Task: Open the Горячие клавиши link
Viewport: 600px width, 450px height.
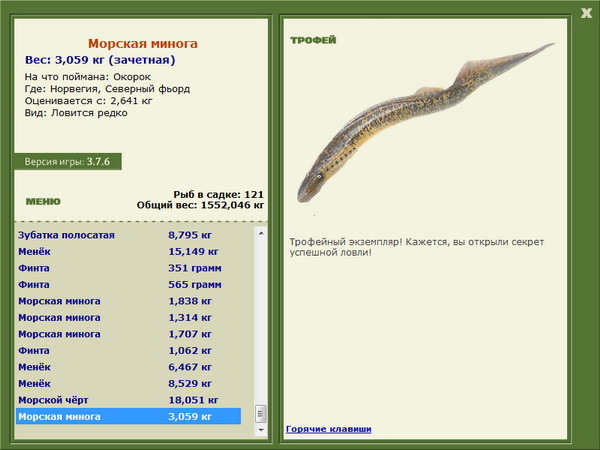Action: tap(329, 429)
